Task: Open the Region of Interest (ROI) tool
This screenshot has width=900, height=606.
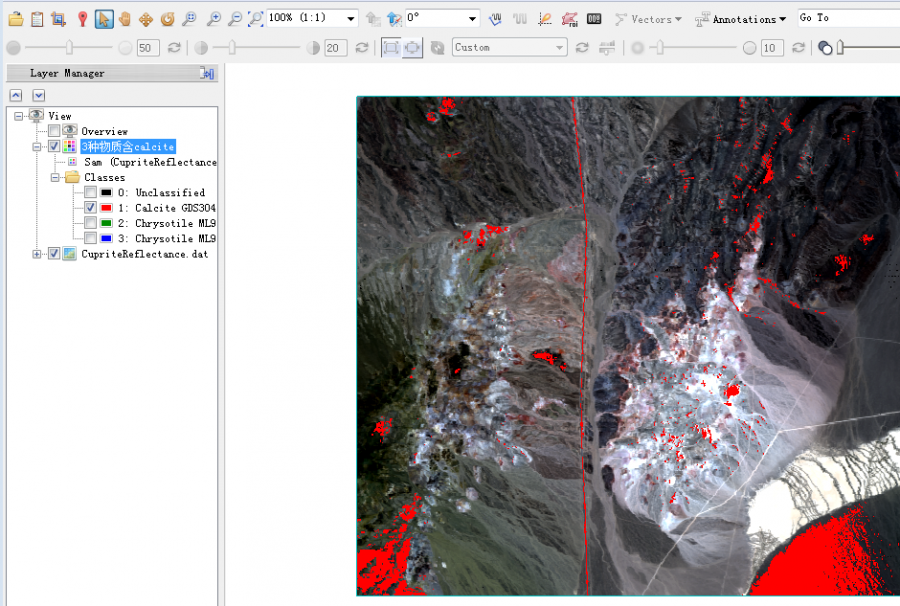Action: (569, 19)
